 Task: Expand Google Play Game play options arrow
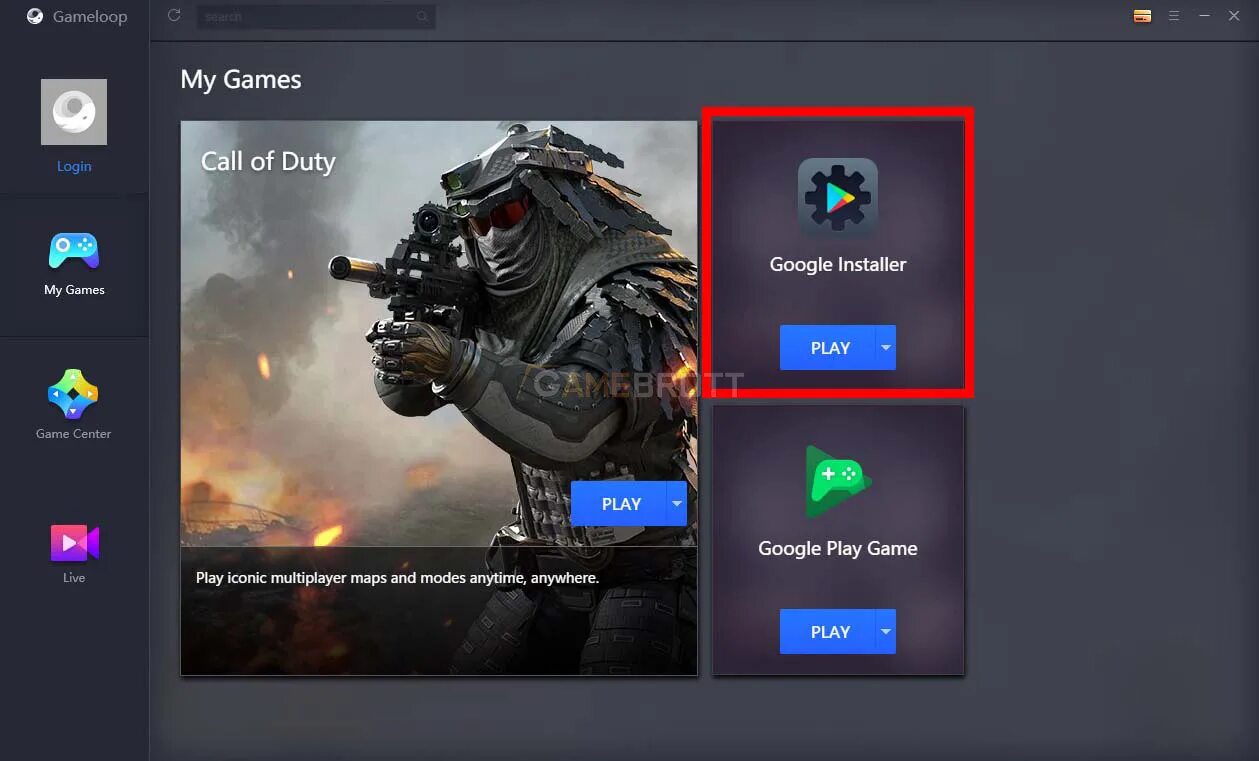point(886,632)
